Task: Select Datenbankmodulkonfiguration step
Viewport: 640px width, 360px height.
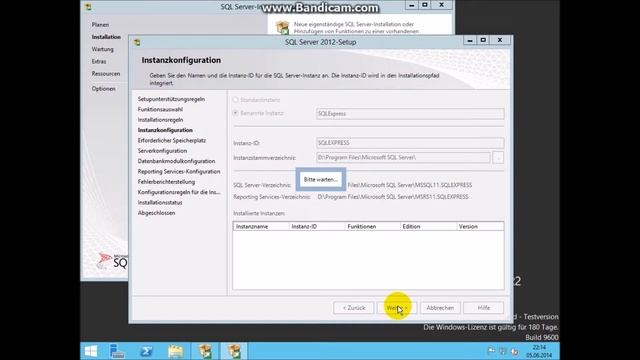Action: click(176, 161)
